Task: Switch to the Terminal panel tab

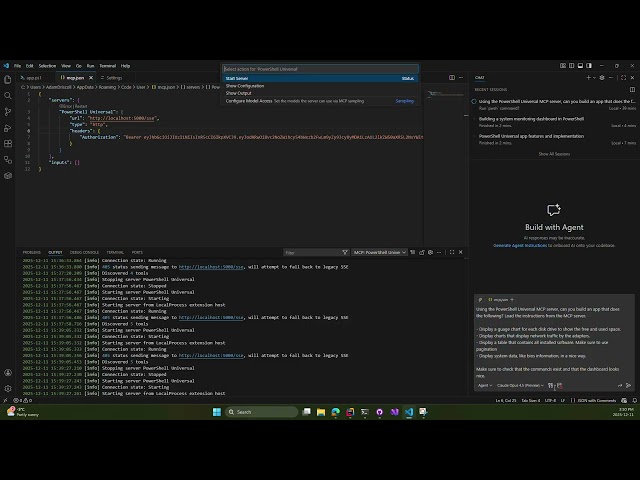Action: (x=115, y=252)
